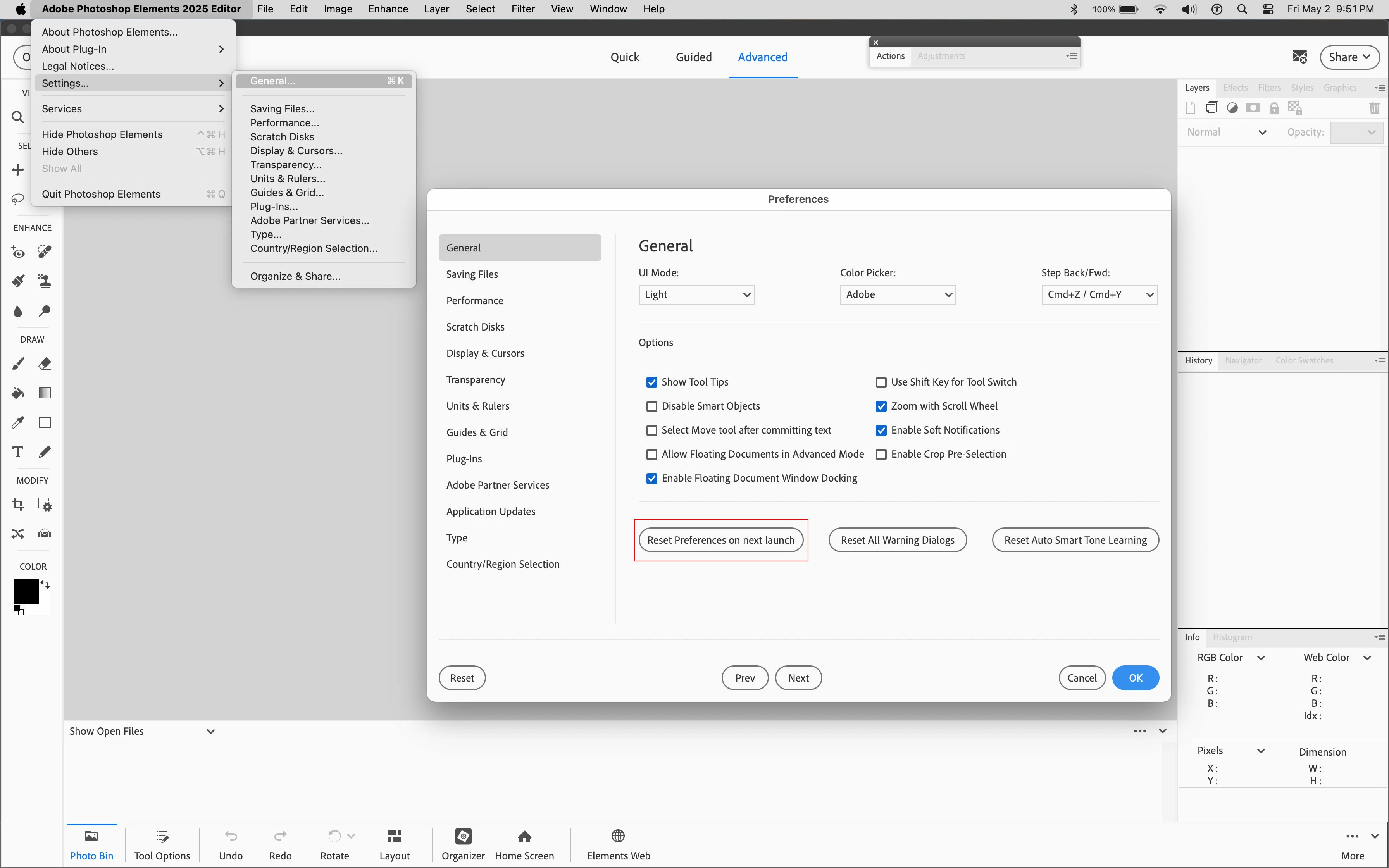
Task: Select the Paint Bucket tool
Action: coord(18,393)
